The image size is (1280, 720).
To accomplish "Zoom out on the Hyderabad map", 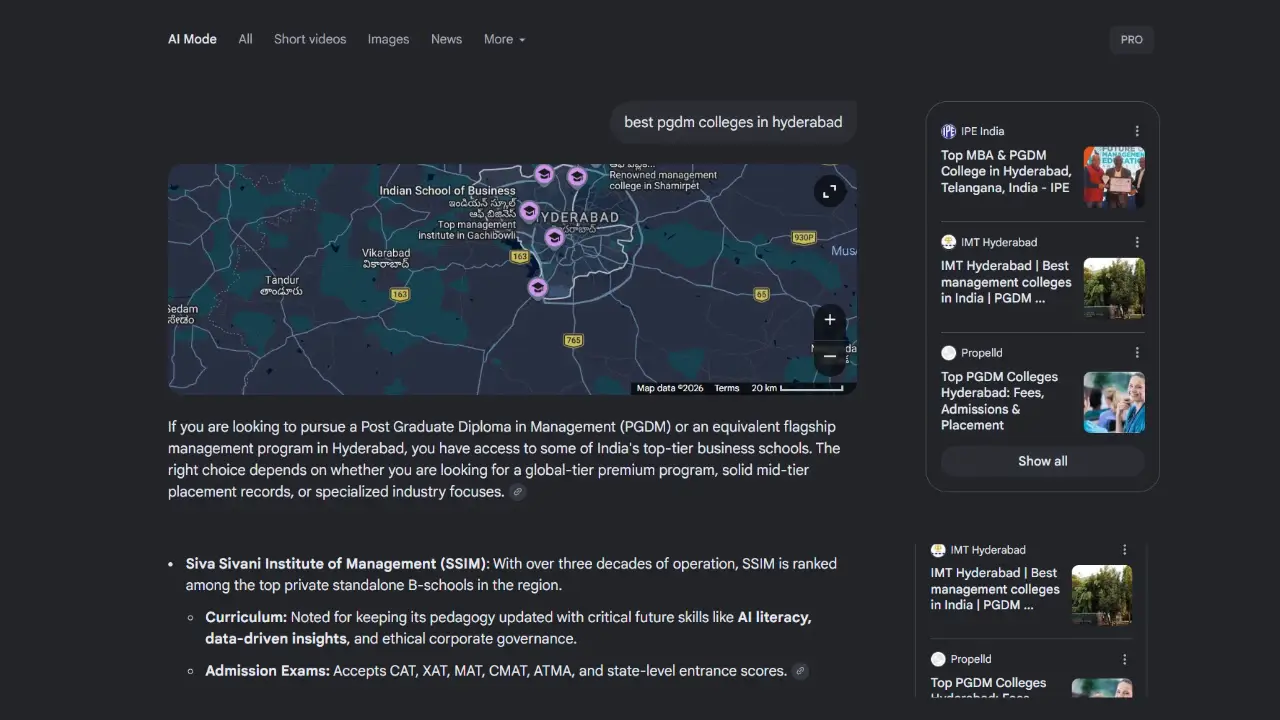I will pyautogui.click(x=830, y=356).
